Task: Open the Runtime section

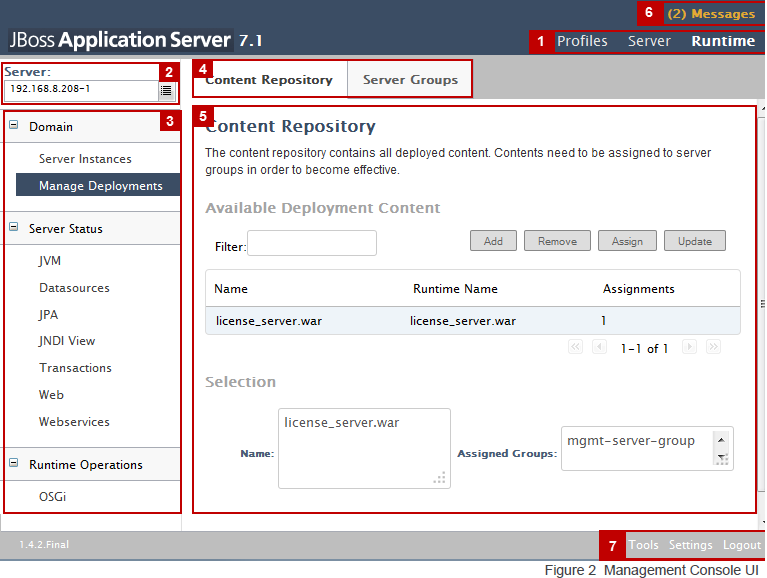Action: click(x=723, y=41)
